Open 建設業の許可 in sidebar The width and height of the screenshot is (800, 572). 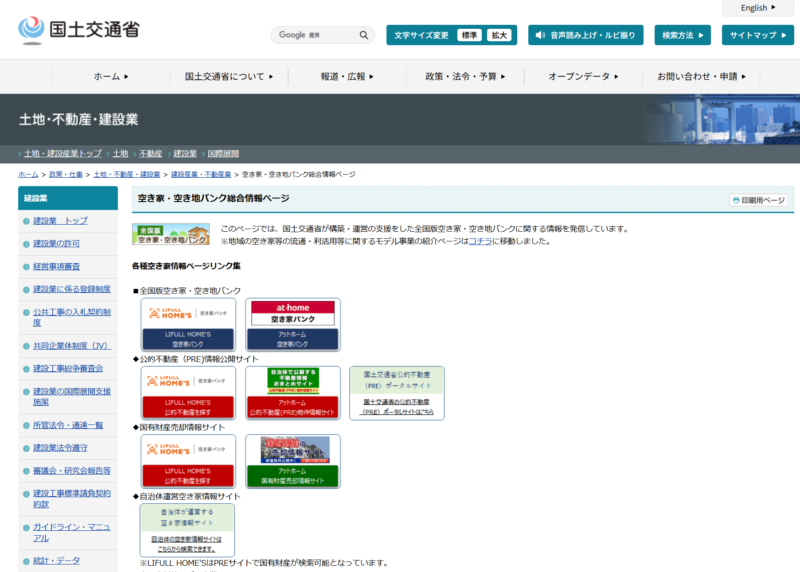[56, 243]
